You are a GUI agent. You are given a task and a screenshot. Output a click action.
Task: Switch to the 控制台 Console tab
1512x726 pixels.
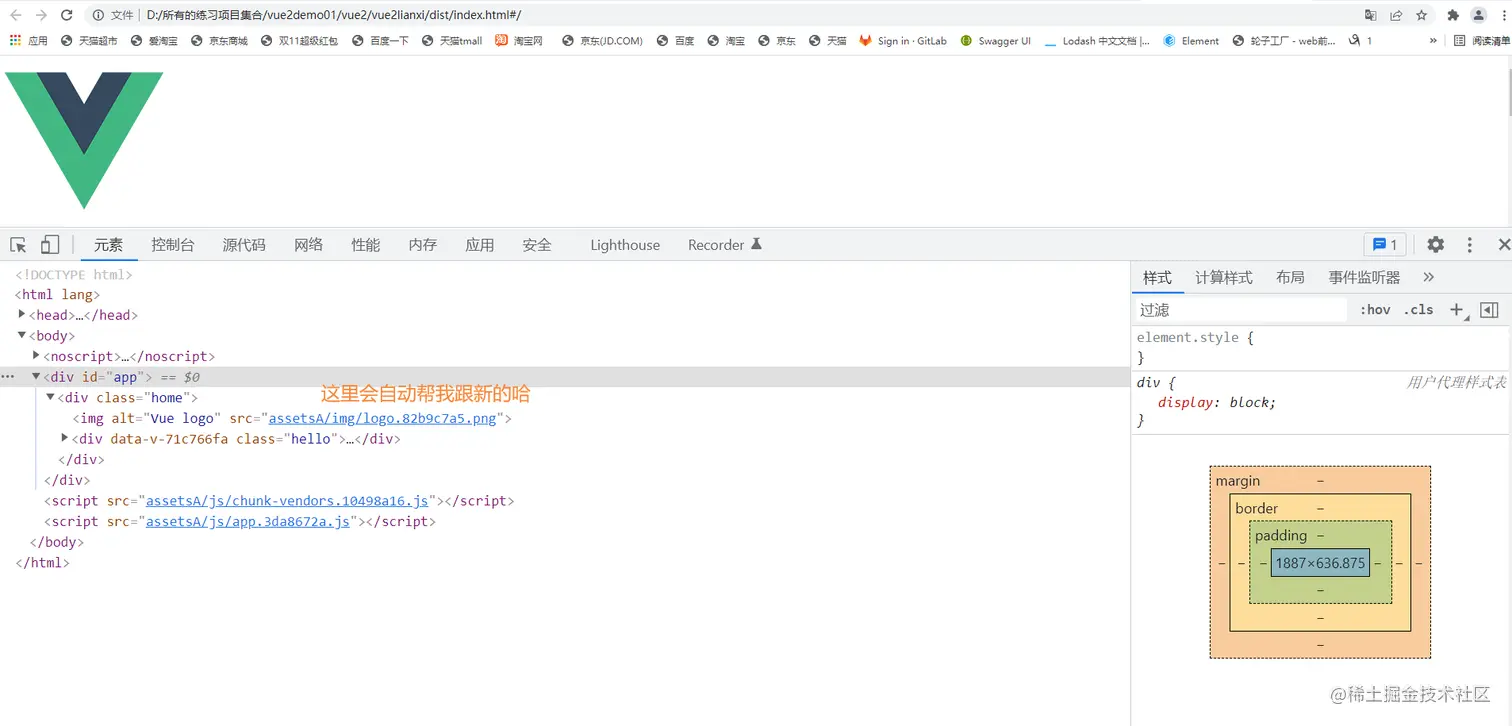pos(173,245)
